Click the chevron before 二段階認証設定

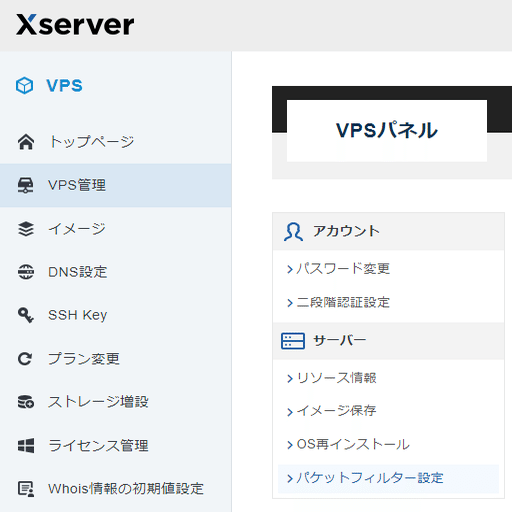pos(290,303)
